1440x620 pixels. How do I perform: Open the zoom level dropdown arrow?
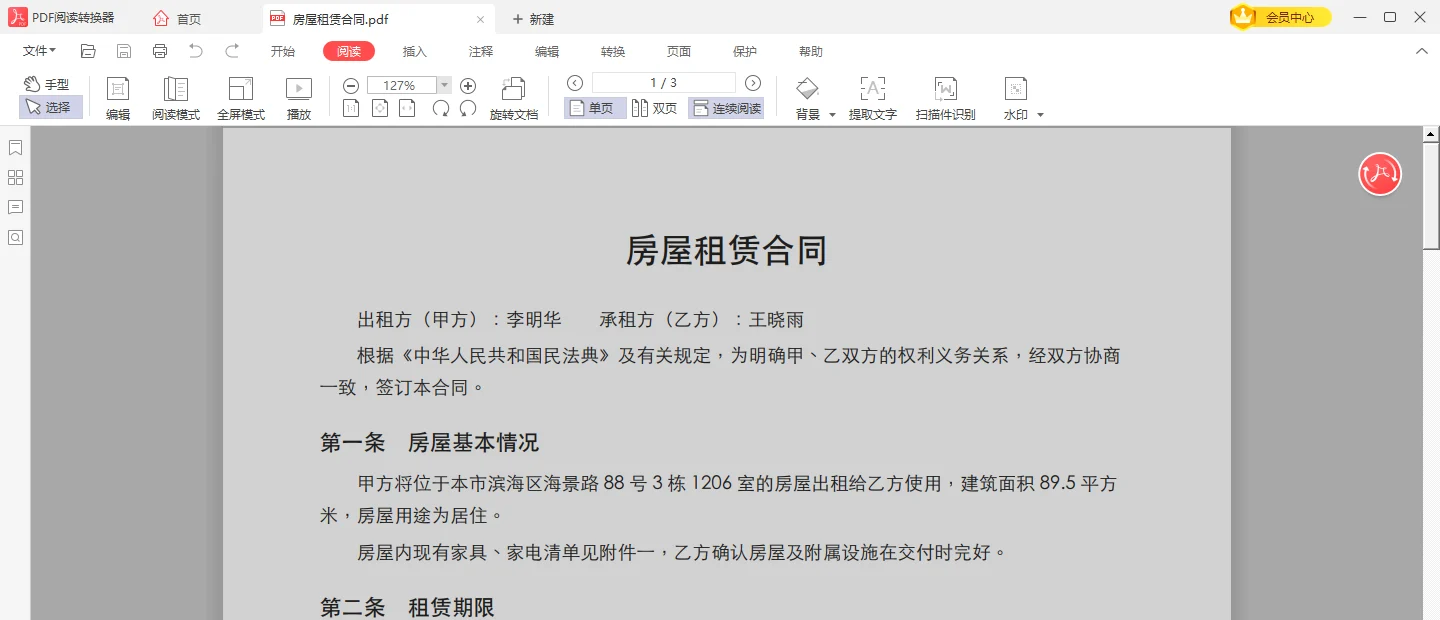445,86
